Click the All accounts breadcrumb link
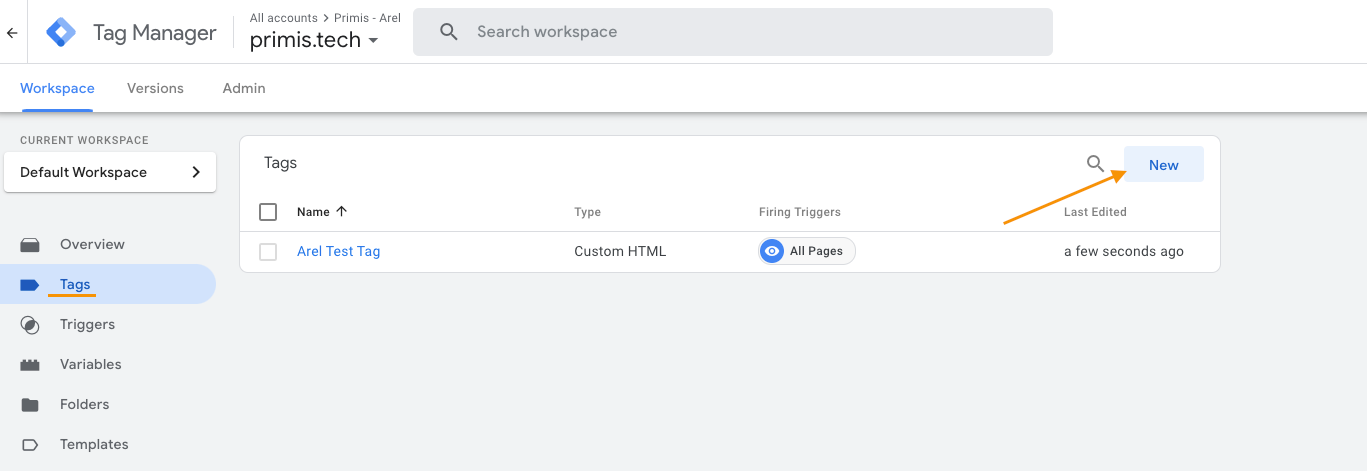Image resolution: width=1367 pixels, height=471 pixels. click(x=284, y=18)
